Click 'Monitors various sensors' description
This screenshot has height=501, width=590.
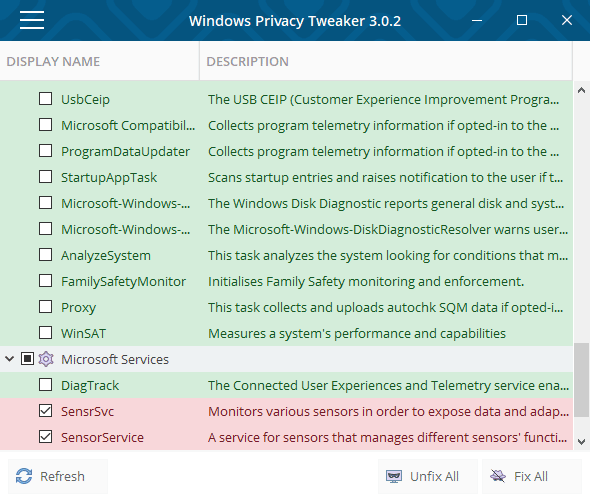click(388, 411)
